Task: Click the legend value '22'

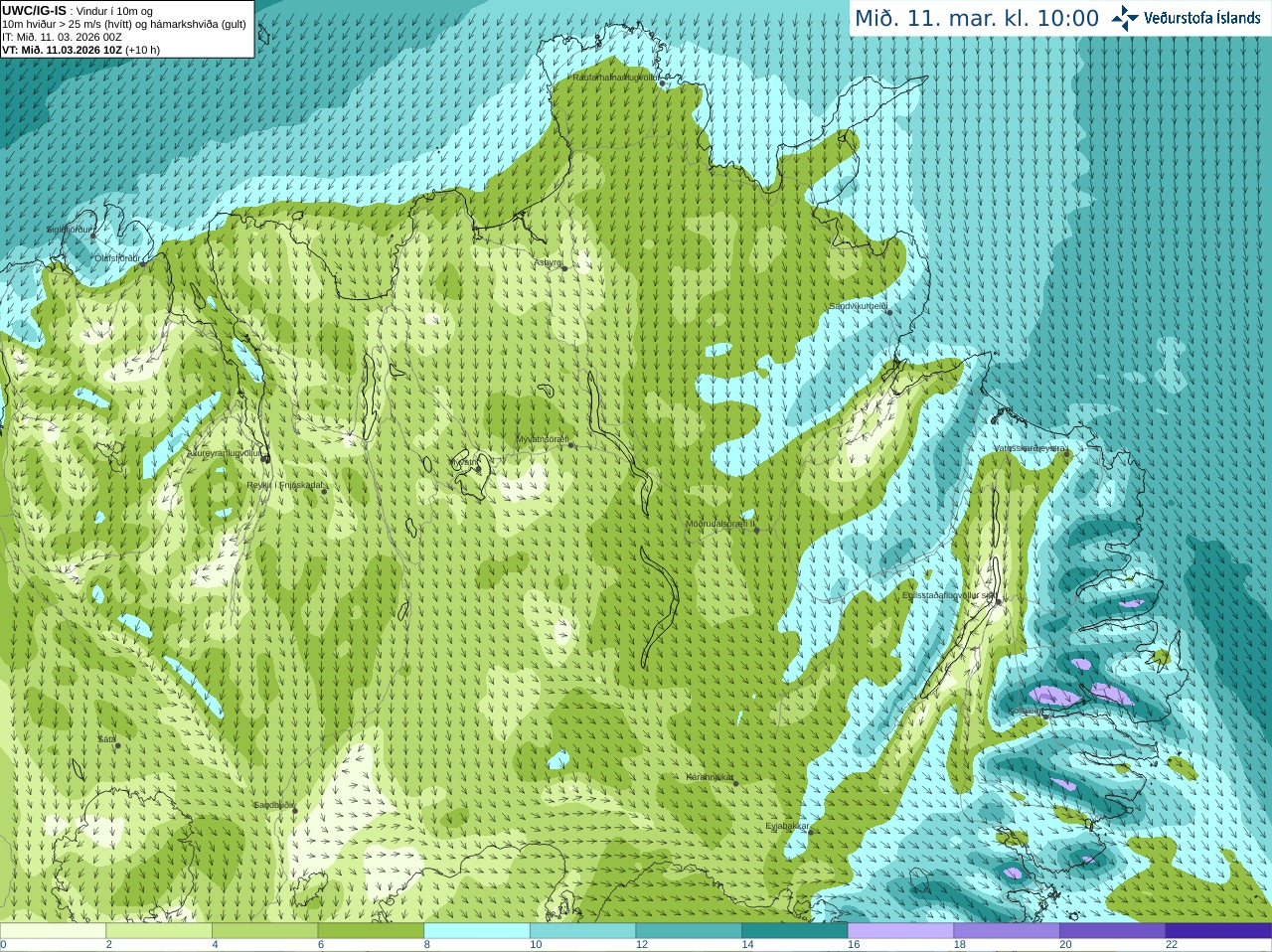Action: tap(1172, 945)
